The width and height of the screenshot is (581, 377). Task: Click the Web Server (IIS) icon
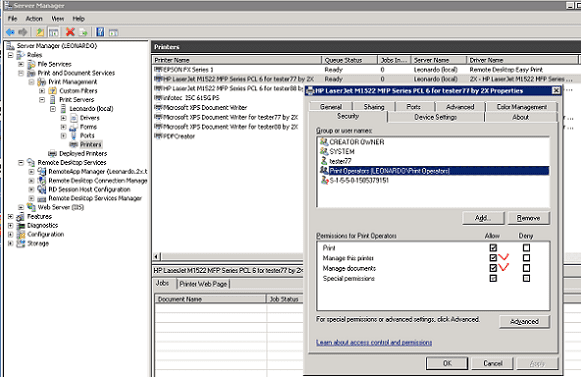click(x=31, y=207)
